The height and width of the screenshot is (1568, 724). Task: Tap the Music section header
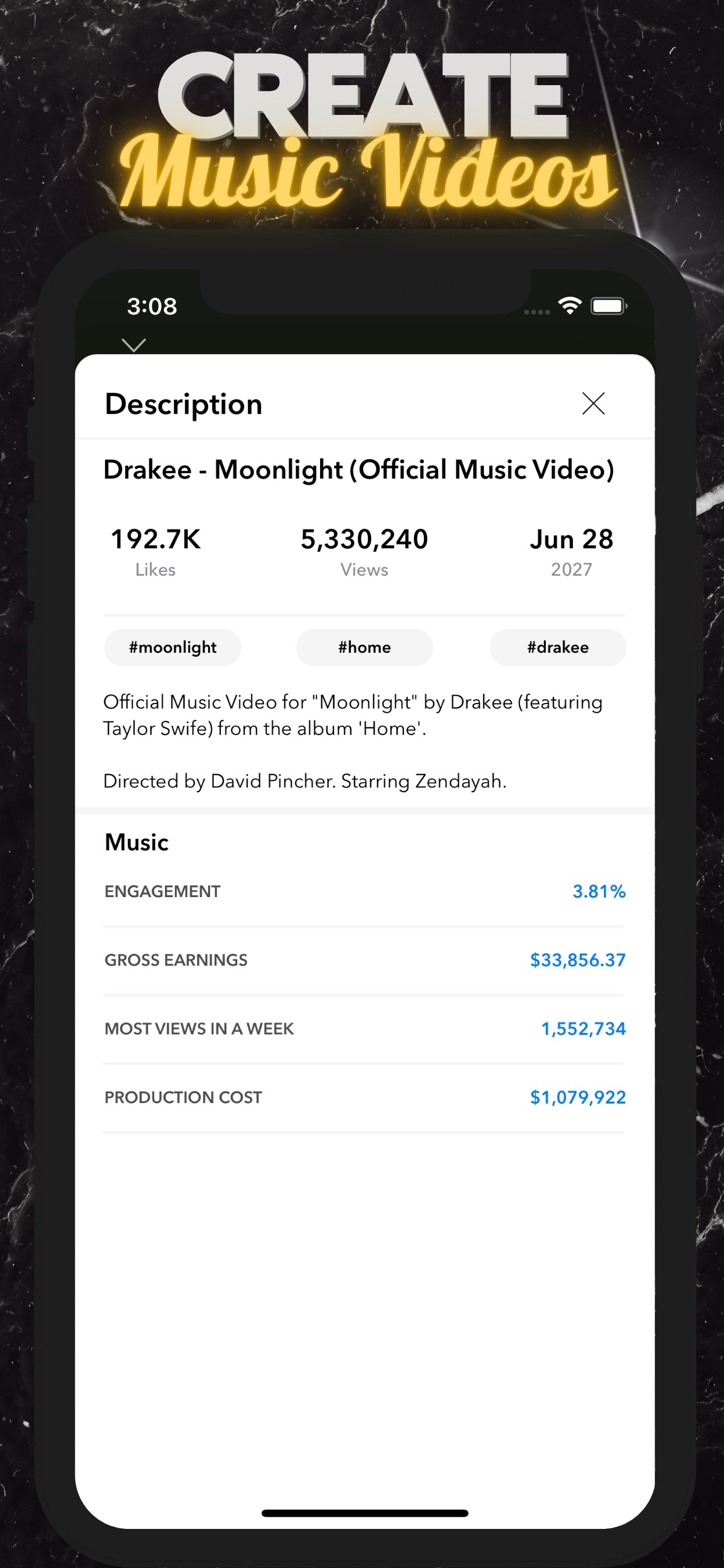point(136,842)
